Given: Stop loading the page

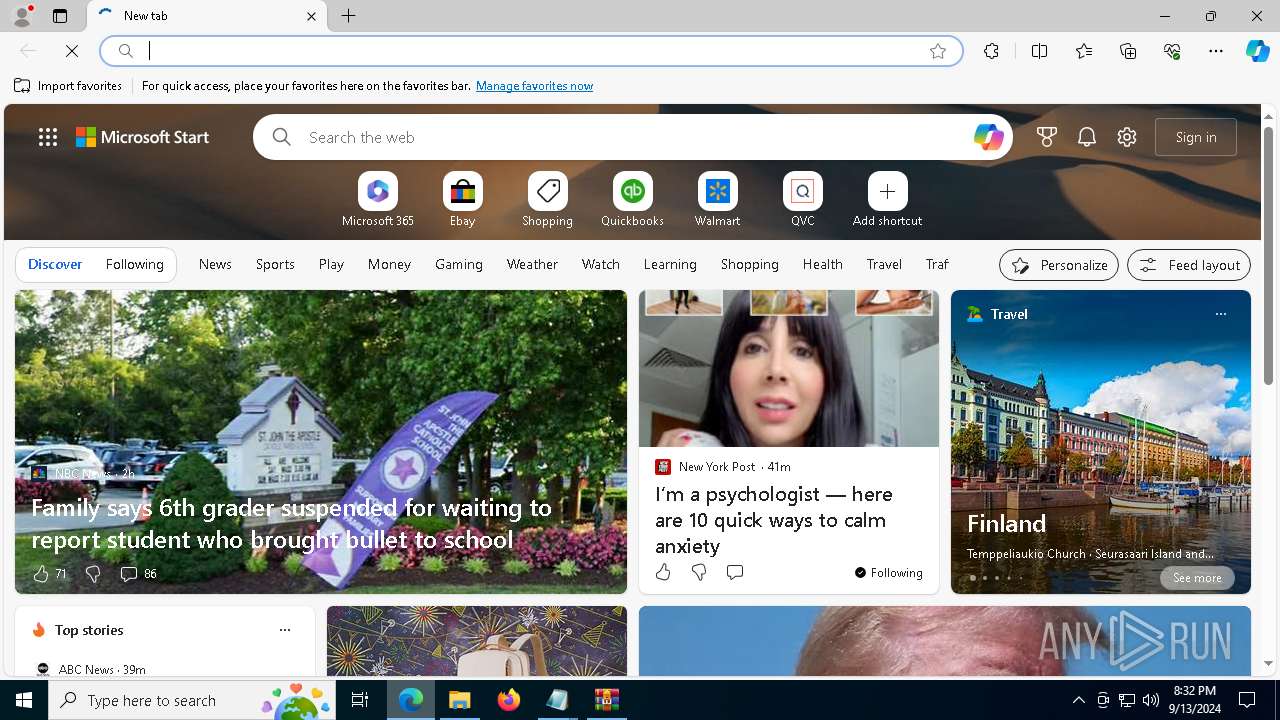Looking at the screenshot, I should point(72,51).
